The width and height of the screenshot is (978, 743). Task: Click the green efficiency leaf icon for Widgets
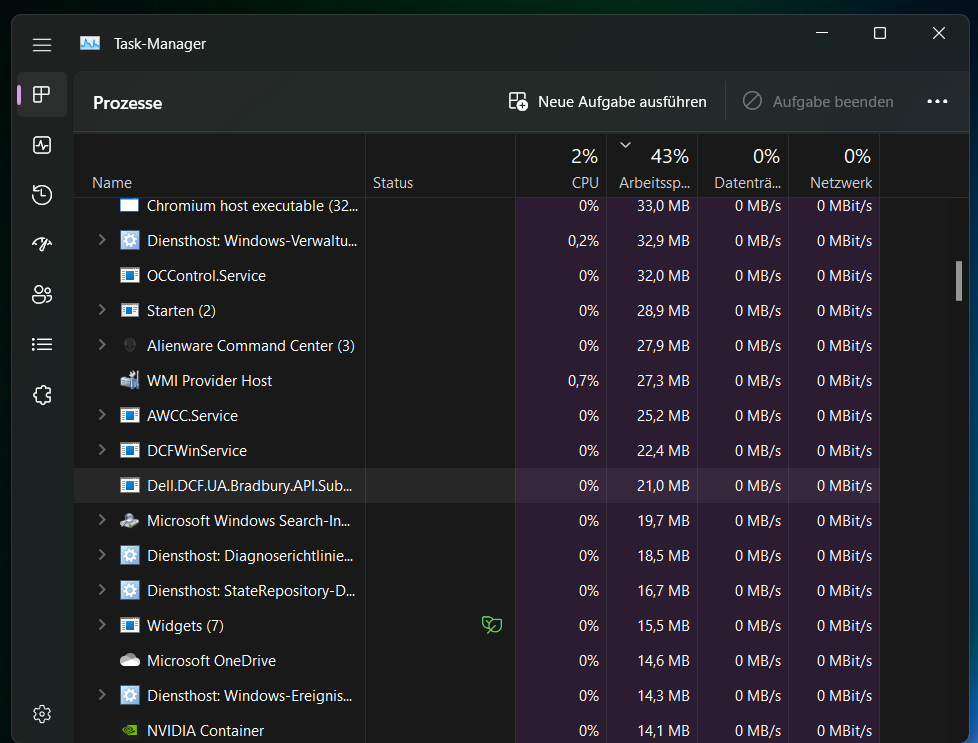(492, 624)
